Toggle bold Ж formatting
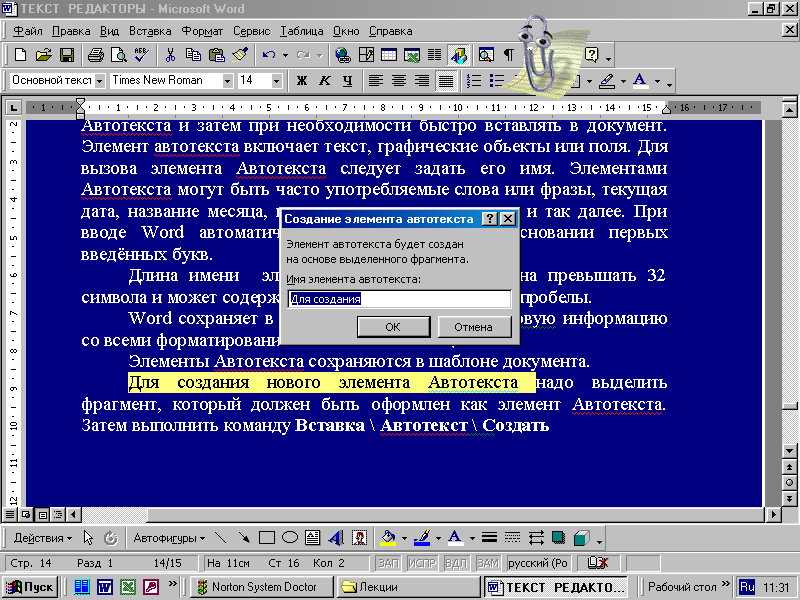800x600 pixels. 302,81
